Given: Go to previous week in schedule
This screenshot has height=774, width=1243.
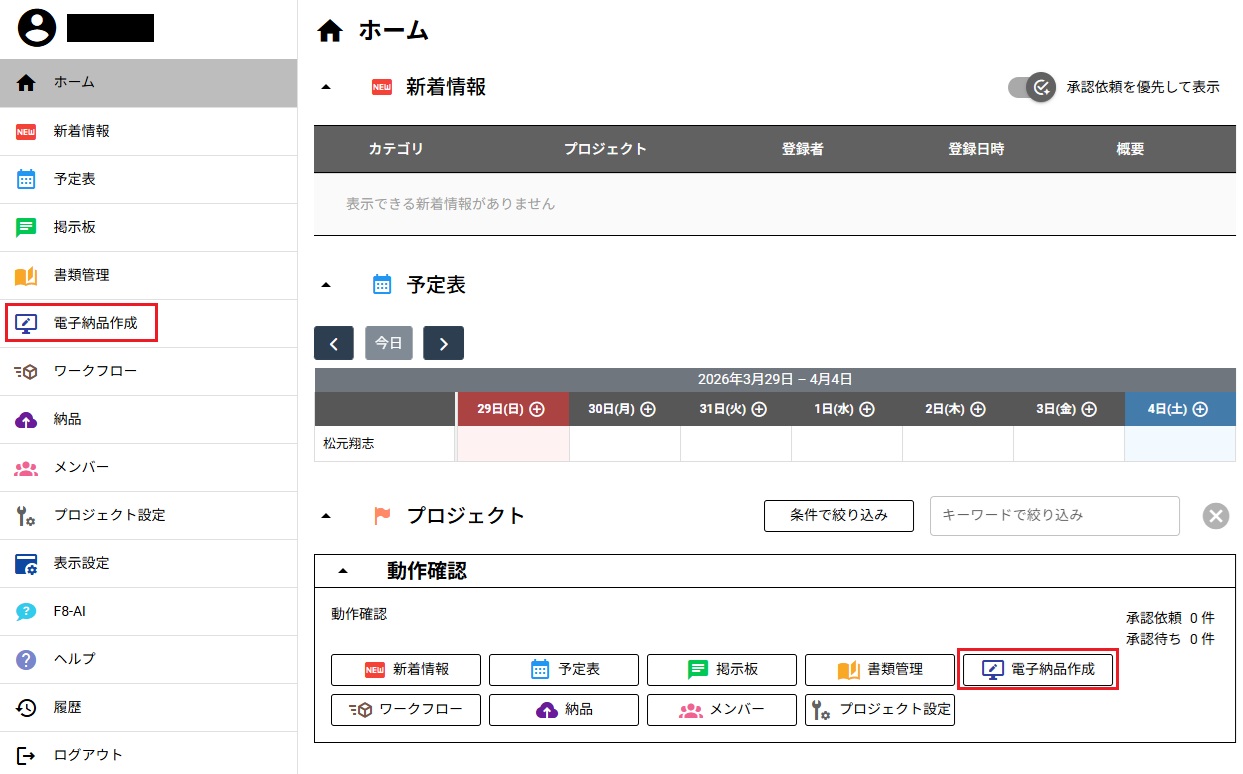Looking at the screenshot, I should [334, 343].
